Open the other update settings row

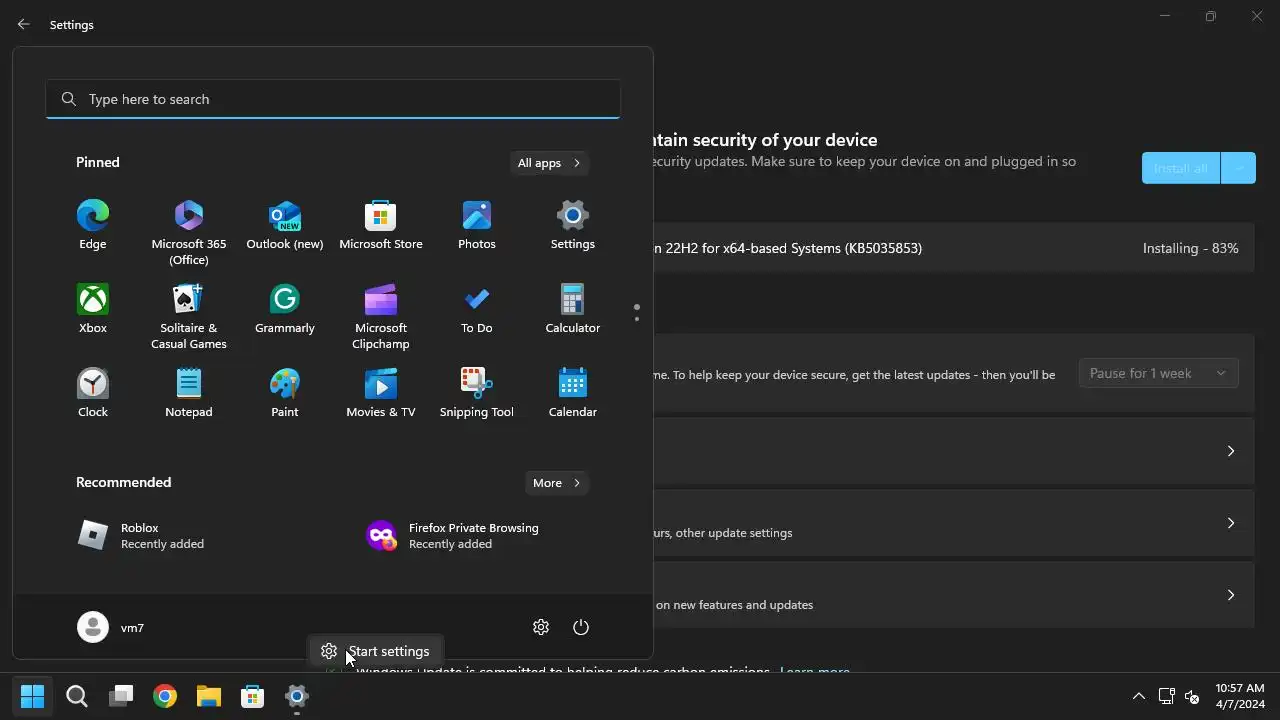click(x=954, y=523)
